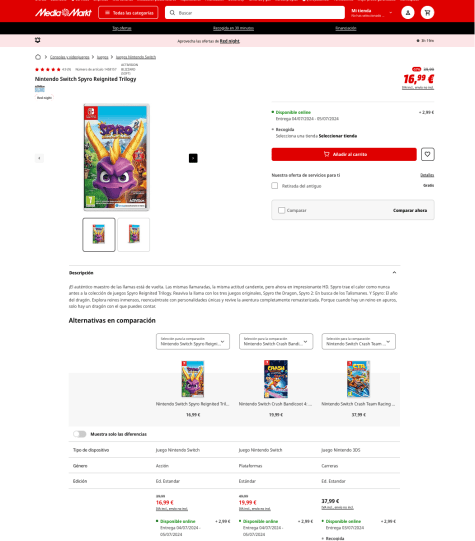Select the second product thumbnail
This screenshot has height=541, width=475.
134,235
